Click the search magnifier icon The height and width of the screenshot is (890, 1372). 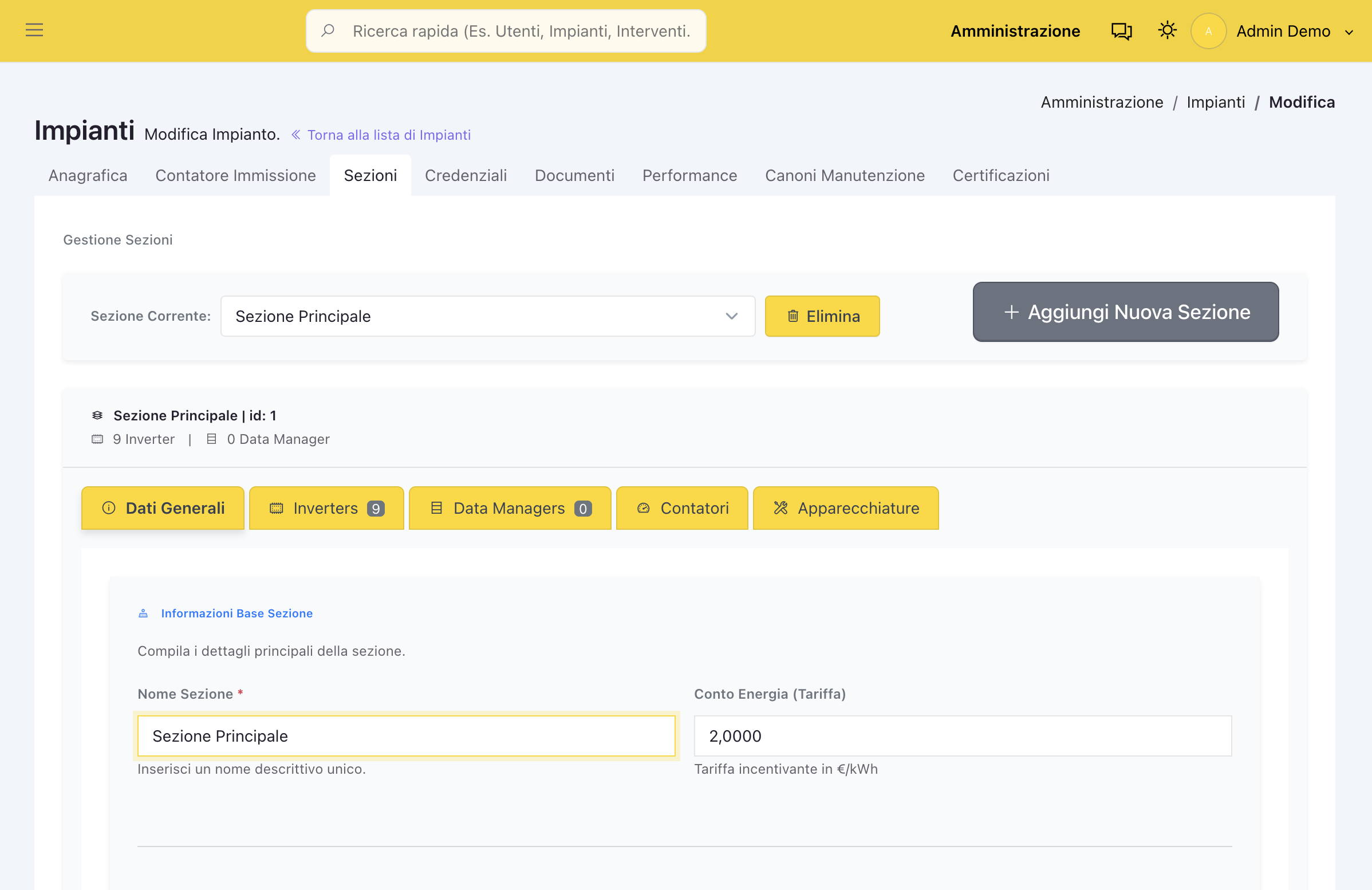(x=328, y=30)
